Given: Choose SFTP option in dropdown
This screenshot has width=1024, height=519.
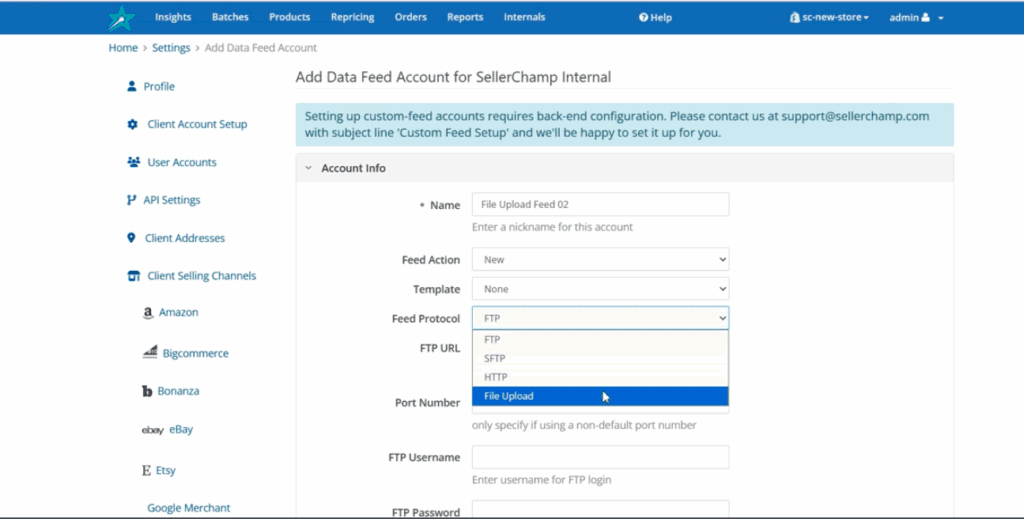Looking at the screenshot, I should click(x=600, y=358).
